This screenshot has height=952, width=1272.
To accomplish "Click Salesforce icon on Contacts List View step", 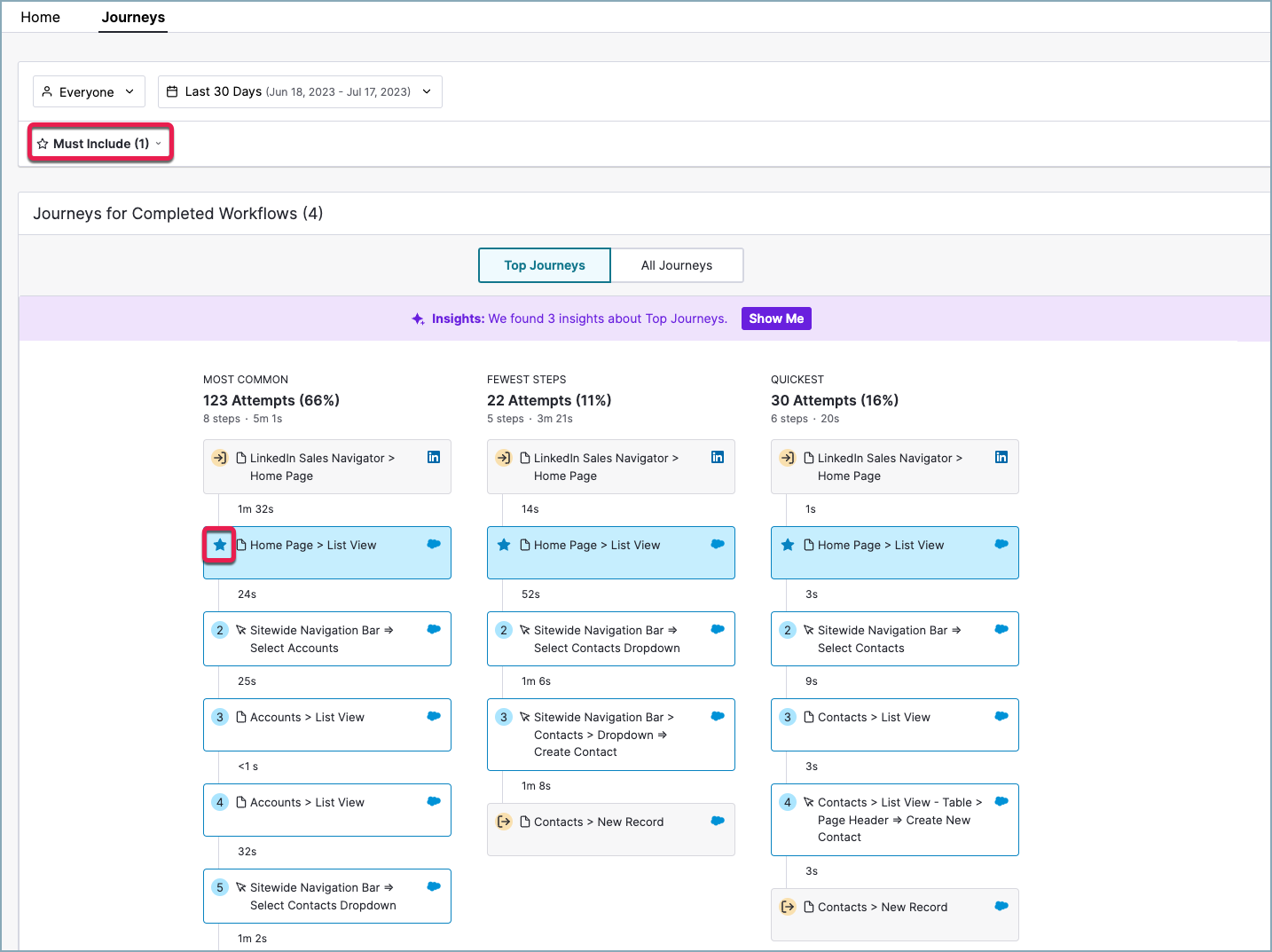I will [x=1001, y=716].
